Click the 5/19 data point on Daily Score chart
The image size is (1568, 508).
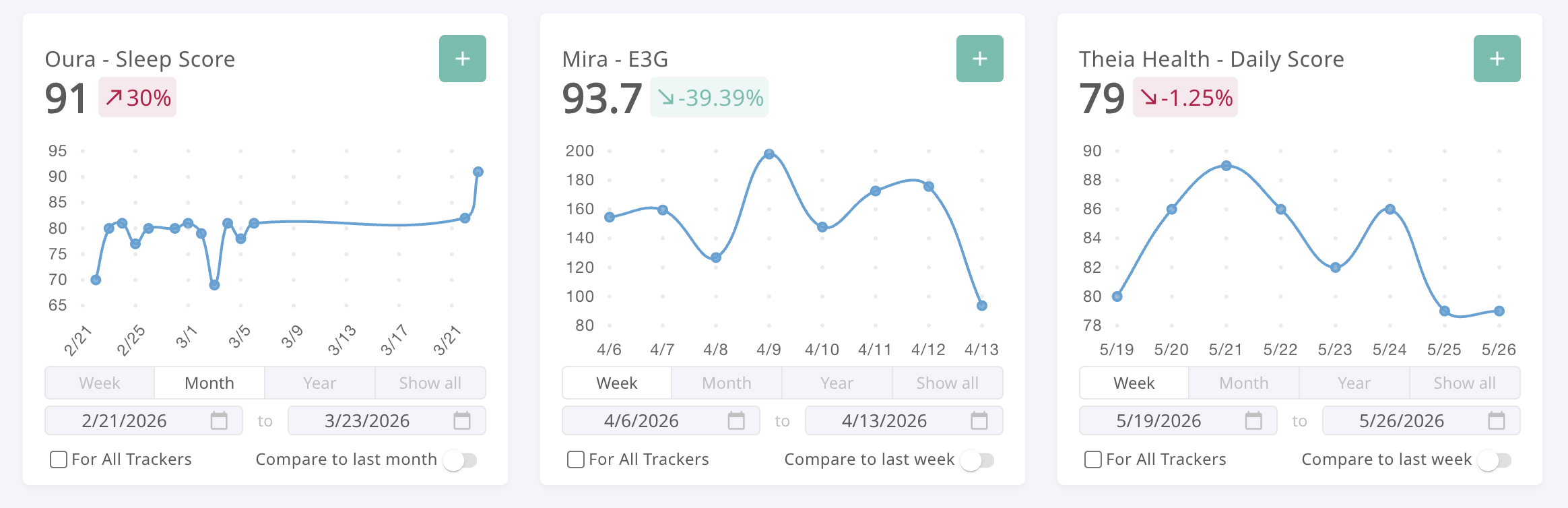pos(1117,296)
